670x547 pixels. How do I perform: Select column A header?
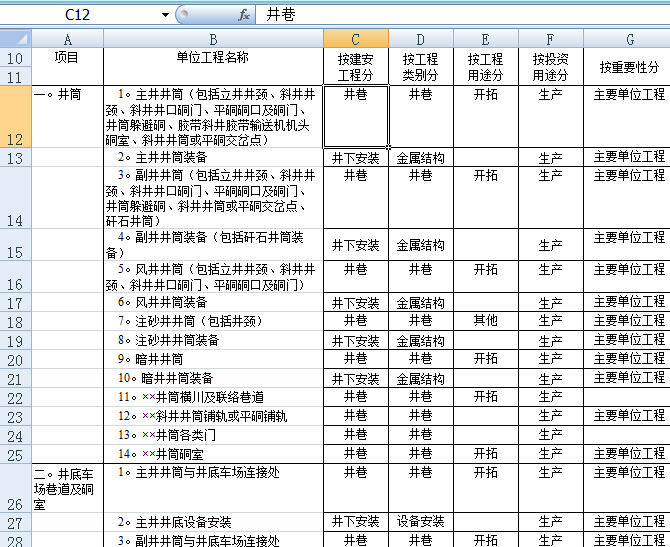[x=68, y=39]
